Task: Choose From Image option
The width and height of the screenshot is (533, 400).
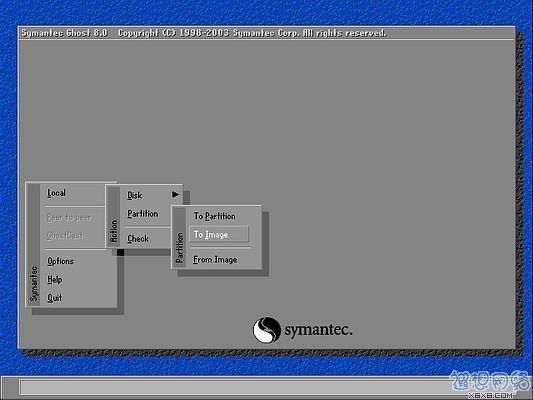Action: click(215, 260)
